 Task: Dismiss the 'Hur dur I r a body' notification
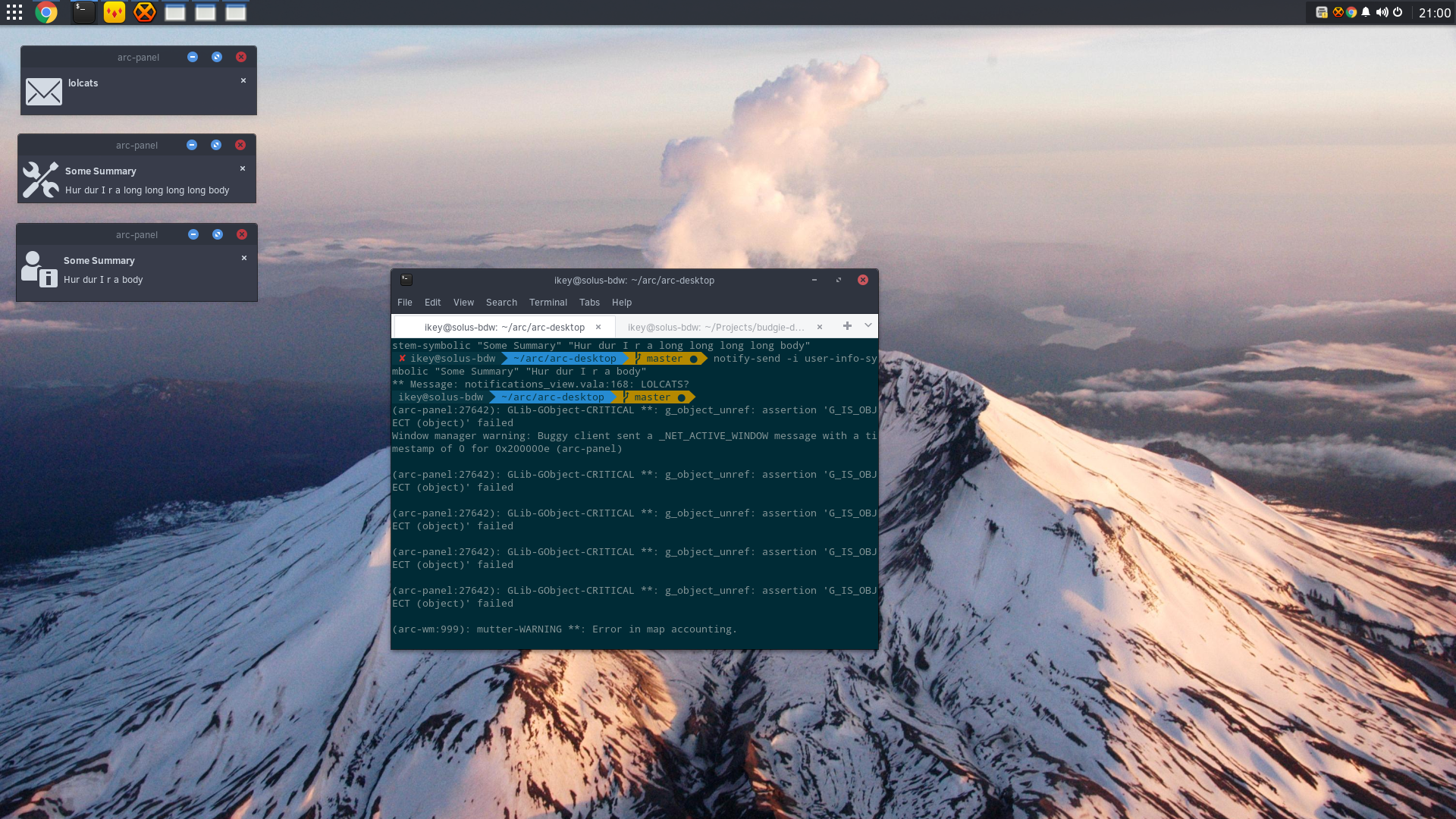(244, 258)
